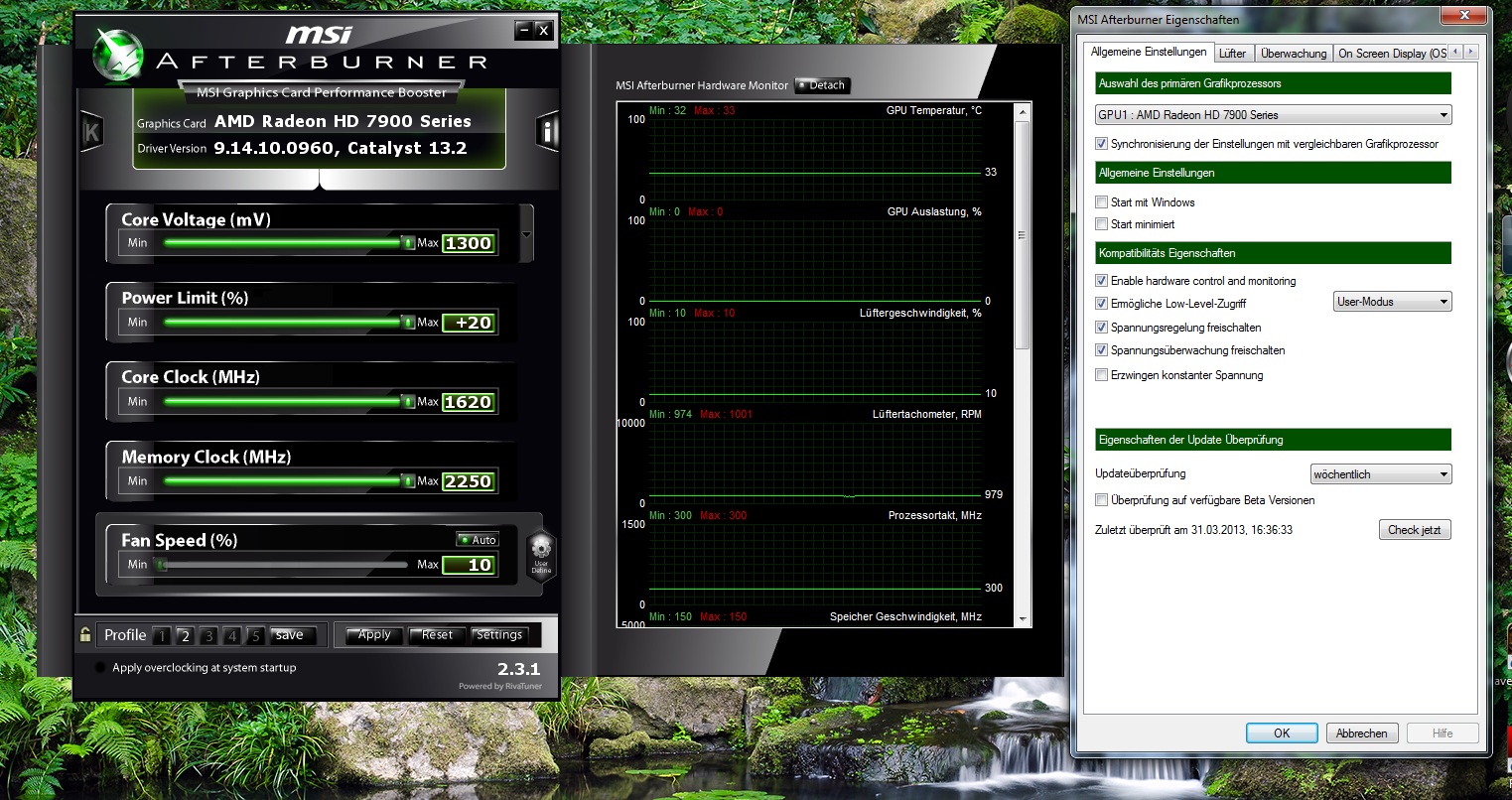Select profile slot 2

[185, 636]
